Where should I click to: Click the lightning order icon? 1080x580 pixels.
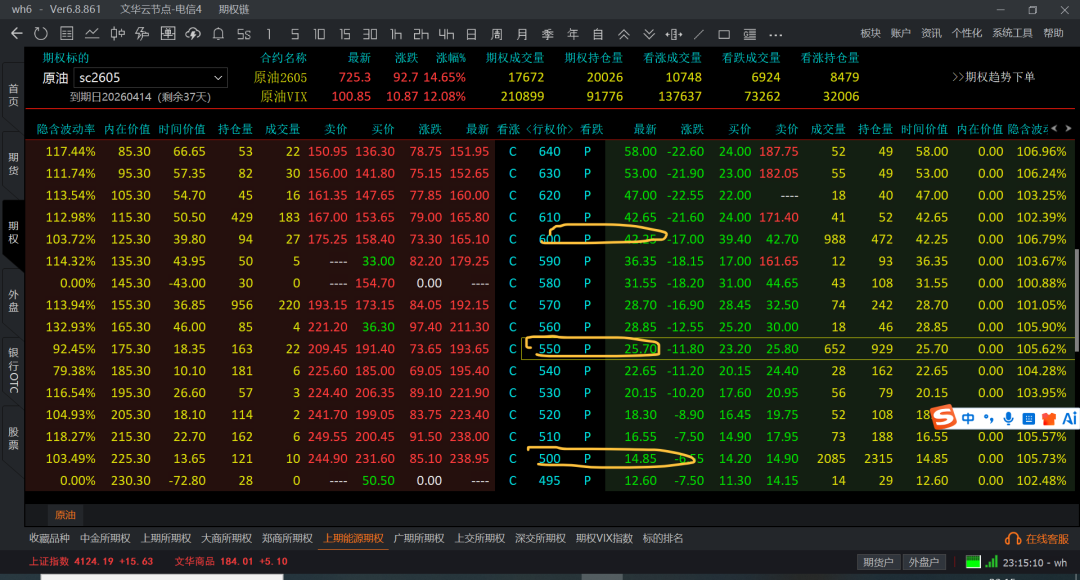(x=143, y=34)
